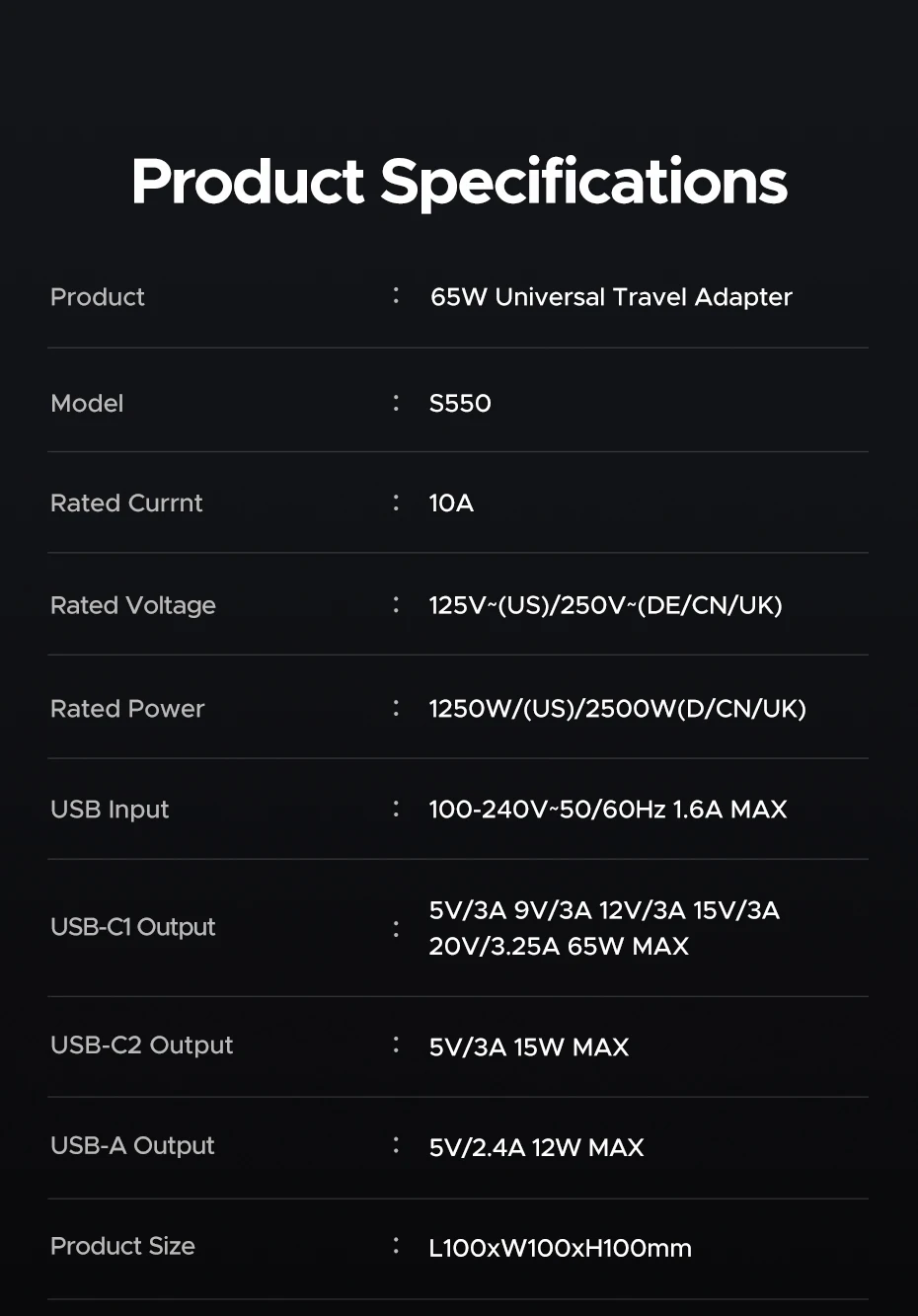Click the L100xW100xH100mm product size value
The height and width of the screenshot is (1316, 918).
pos(560,1248)
